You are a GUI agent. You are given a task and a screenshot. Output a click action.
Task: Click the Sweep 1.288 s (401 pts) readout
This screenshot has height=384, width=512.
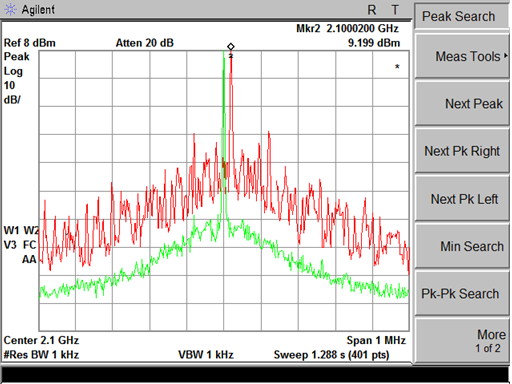pyautogui.click(x=331, y=355)
